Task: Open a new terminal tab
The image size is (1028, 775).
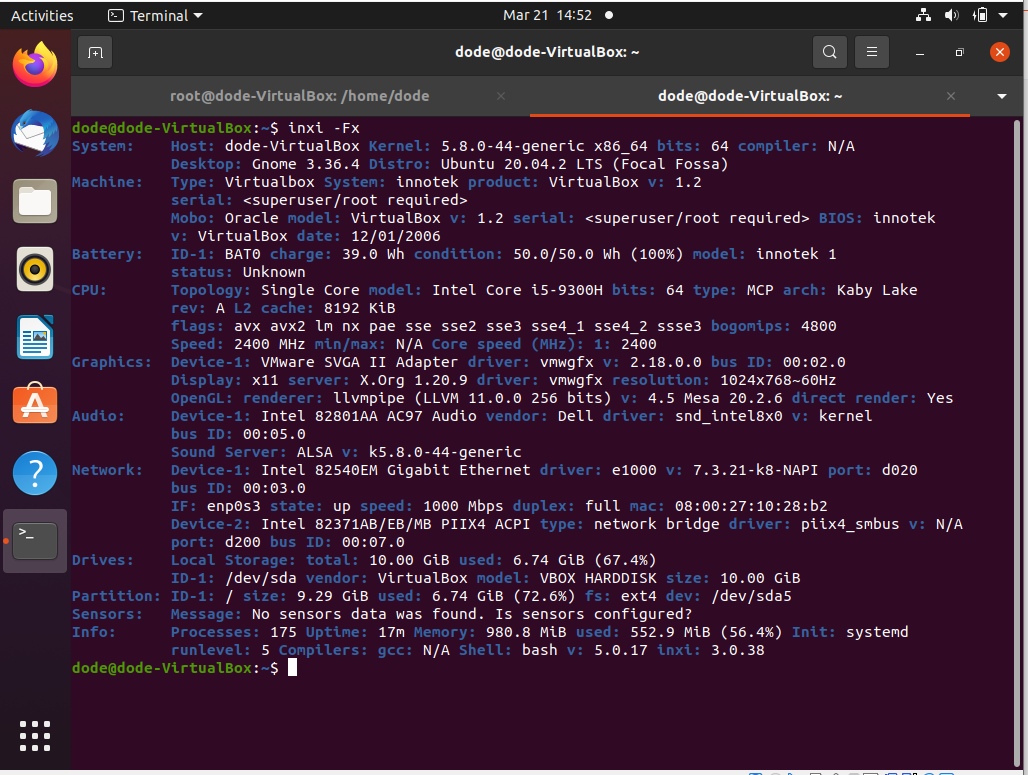Action: 95,52
